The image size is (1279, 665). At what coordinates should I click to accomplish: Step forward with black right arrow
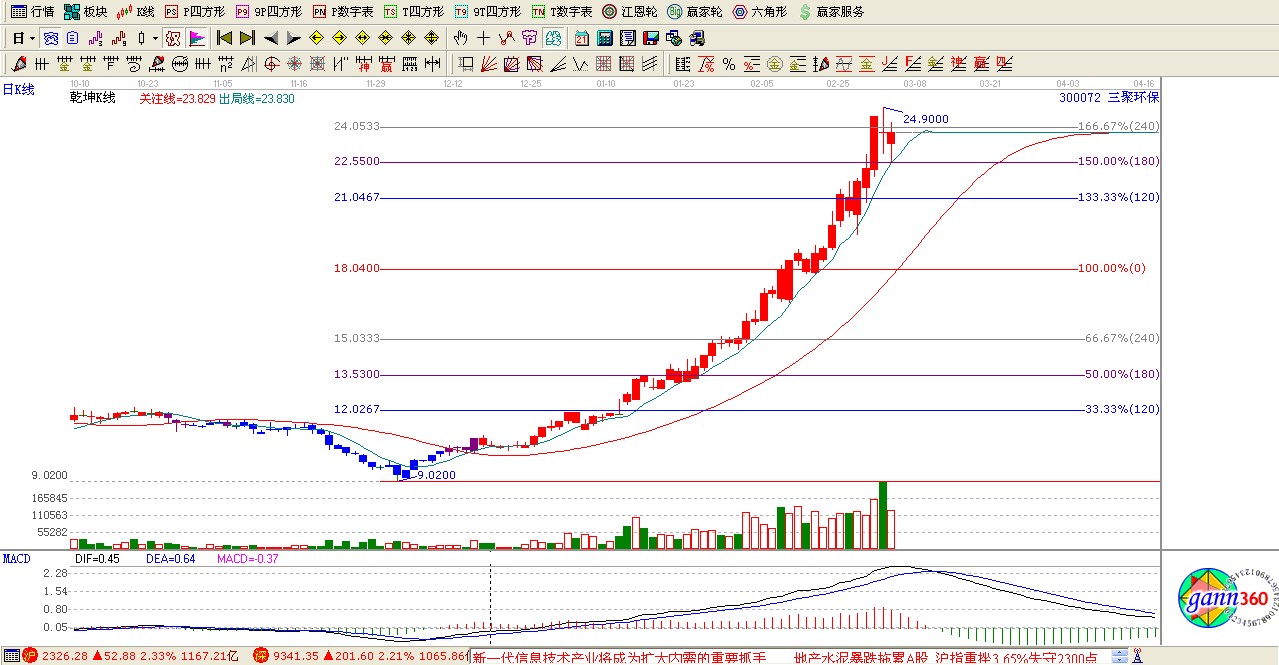point(293,38)
